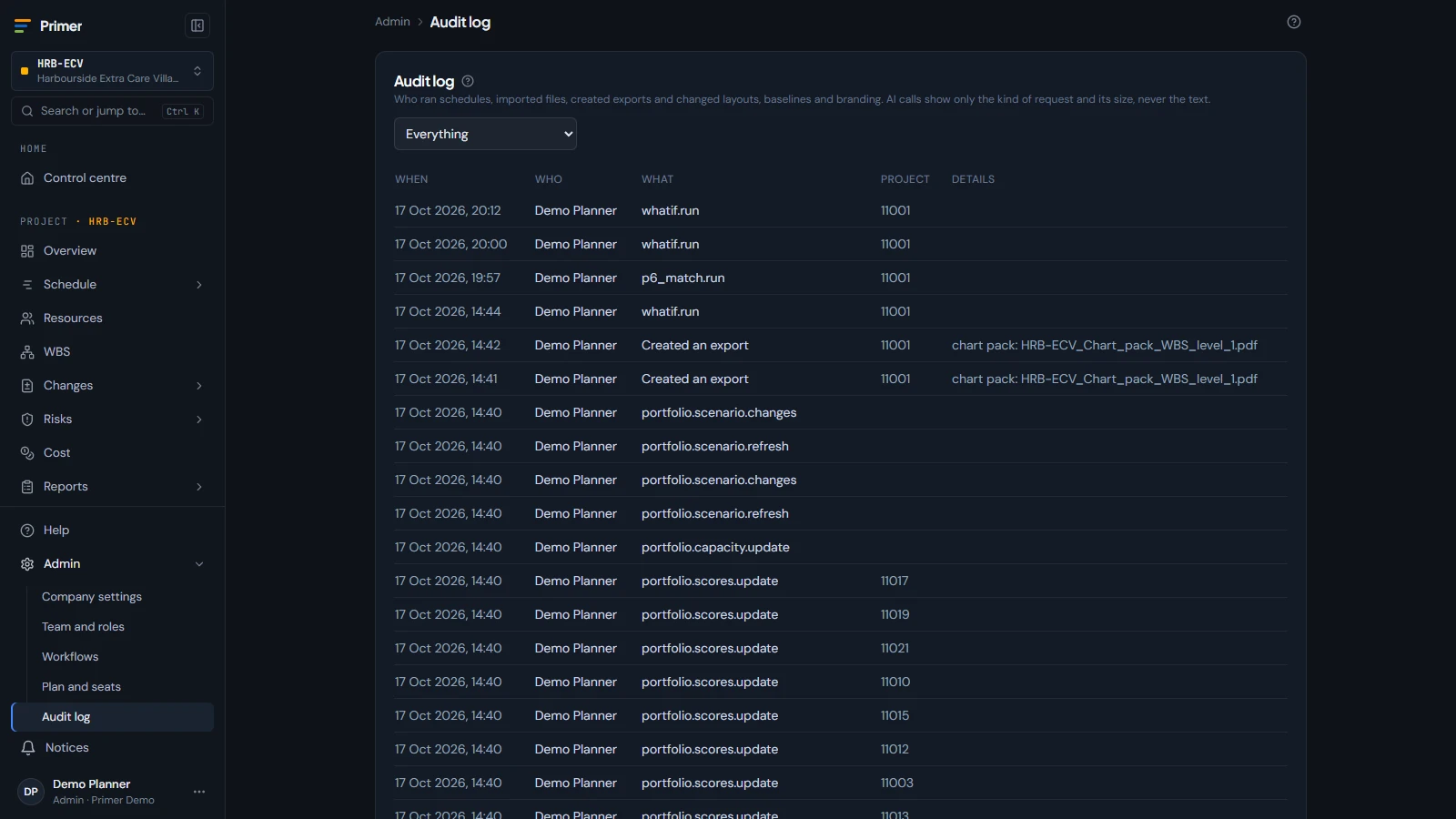Click project number 11019
This screenshot has height=819, width=1456.
(895, 615)
